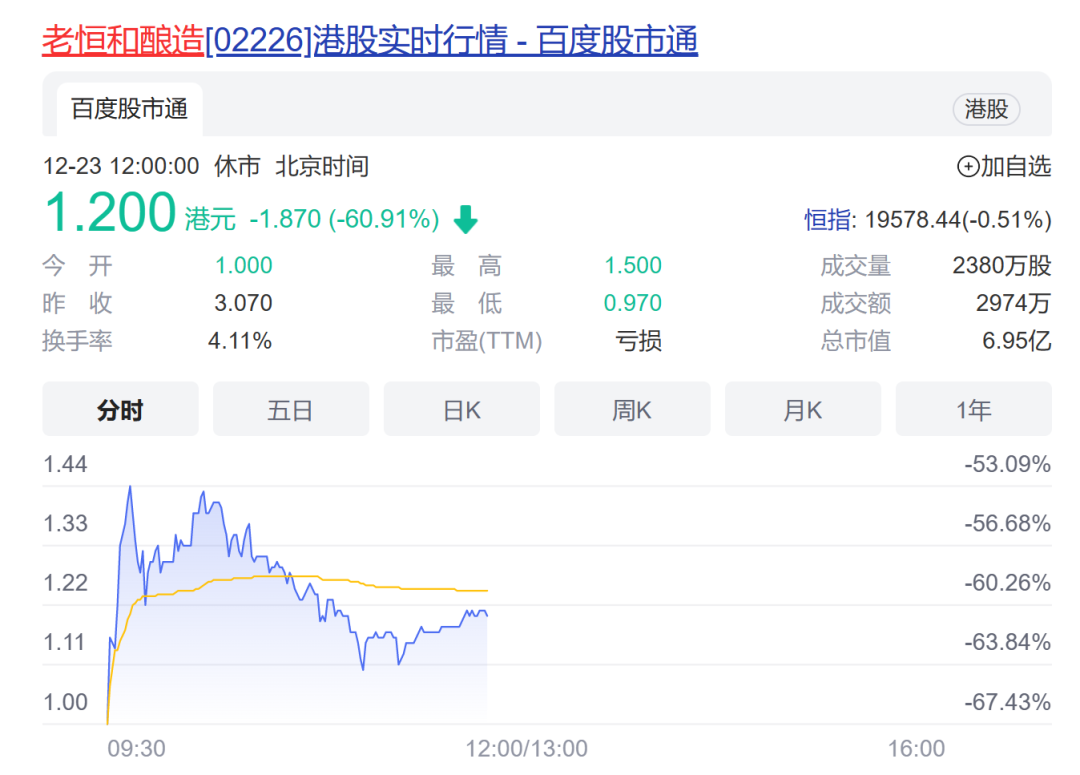Click the 市盈(TTM) value 亏损
Viewport: 1080px width, 775px height.
[x=638, y=340]
